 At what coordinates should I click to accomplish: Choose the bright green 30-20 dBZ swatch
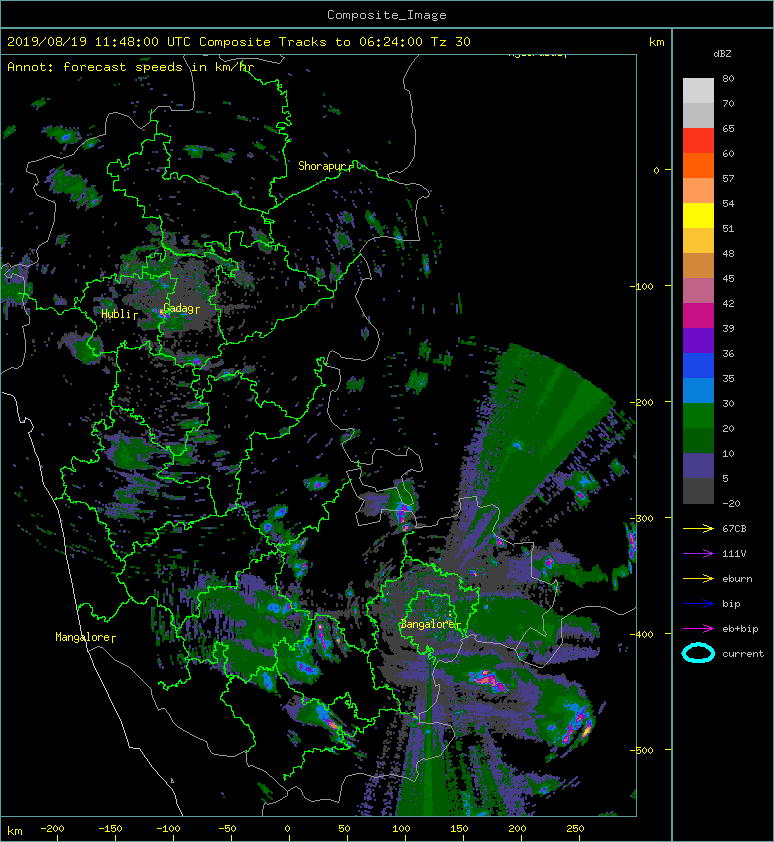tap(698, 416)
